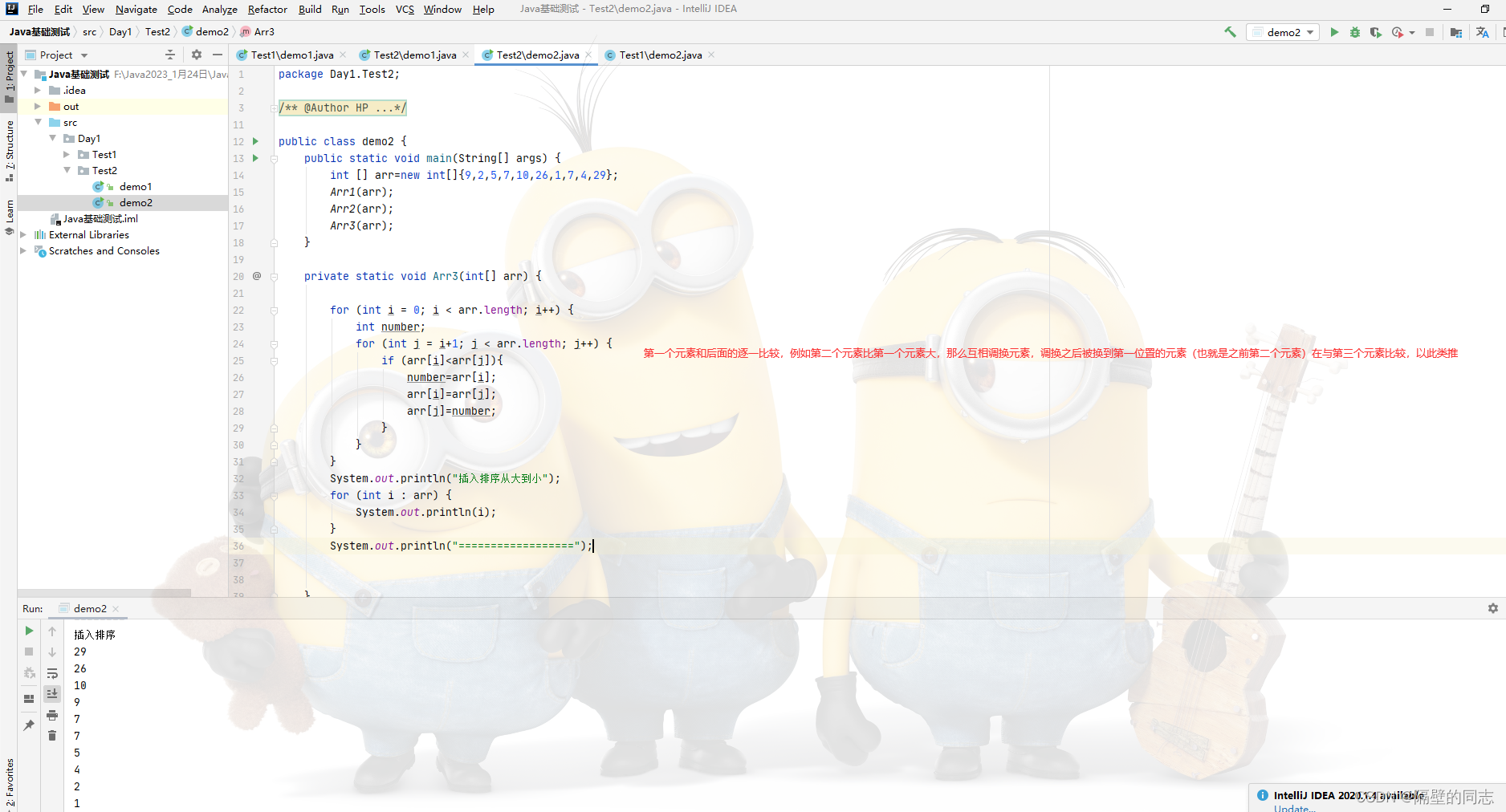Open the Structure tool window

9,150
